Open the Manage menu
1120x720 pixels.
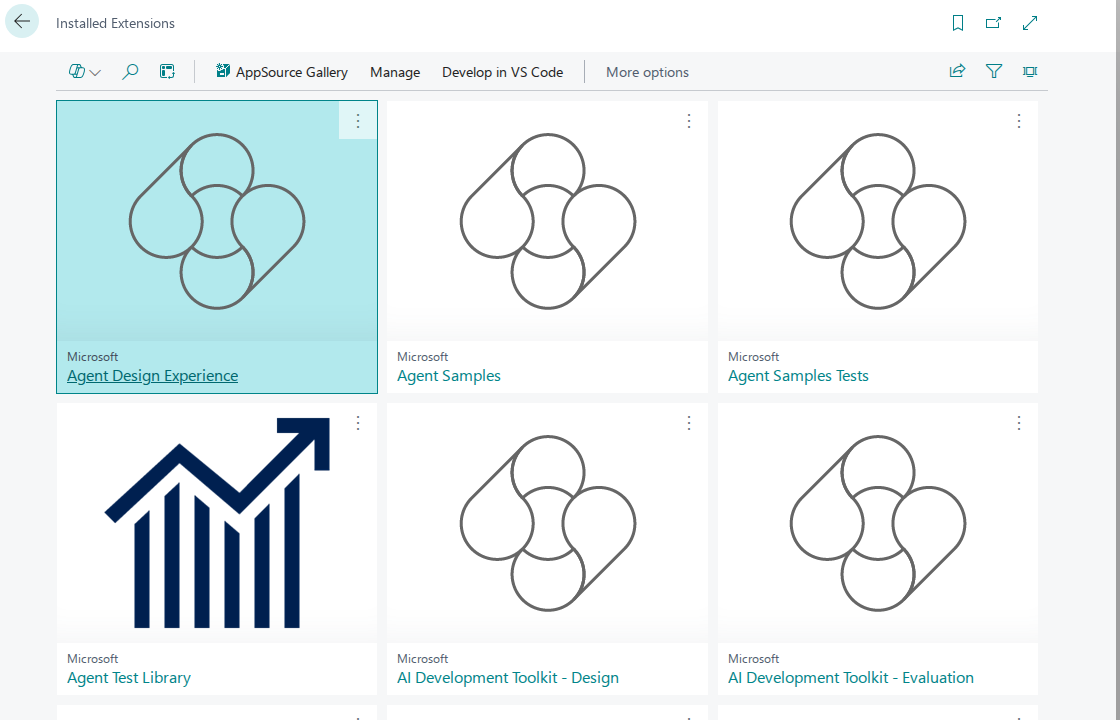point(395,72)
